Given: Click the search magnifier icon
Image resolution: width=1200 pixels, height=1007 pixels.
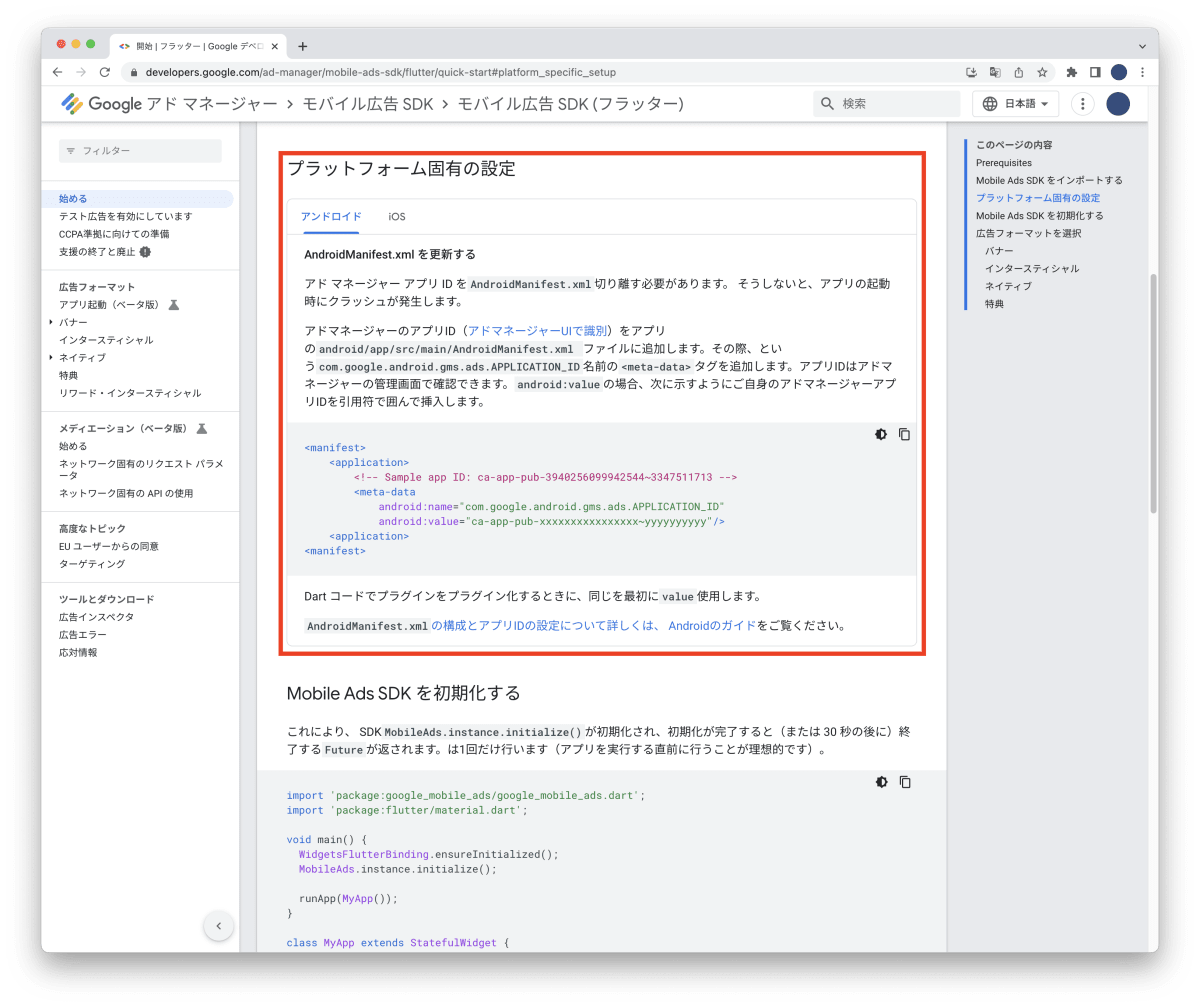Looking at the screenshot, I should coord(827,104).
